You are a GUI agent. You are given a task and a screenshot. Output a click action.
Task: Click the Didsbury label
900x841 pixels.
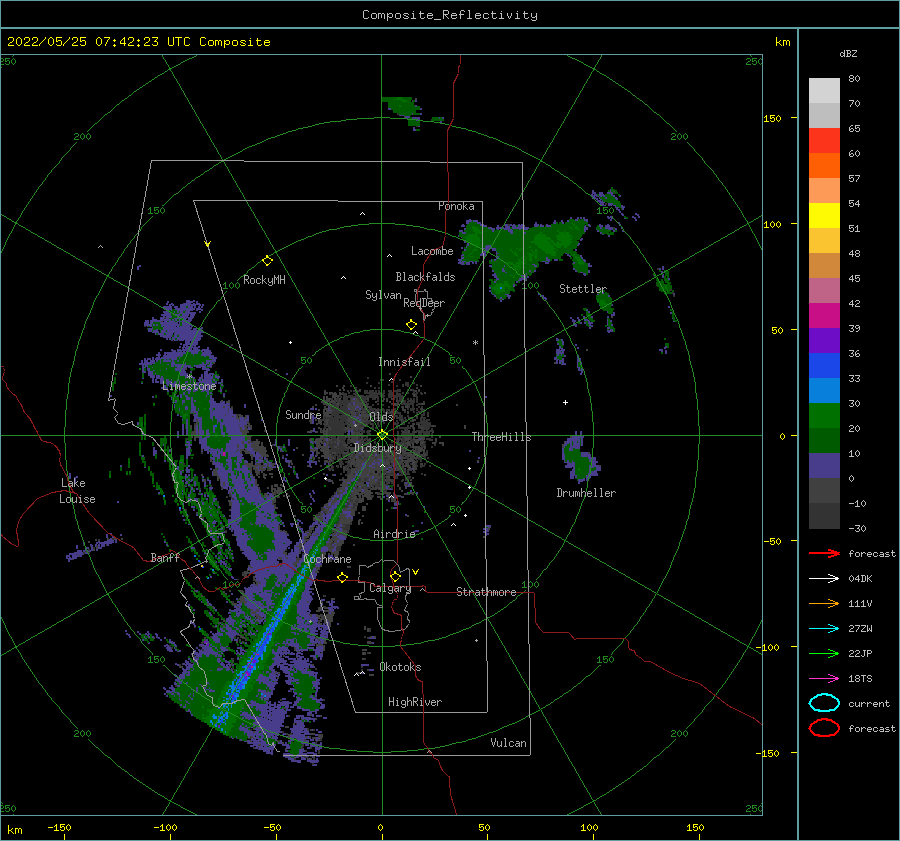pyautogui.click(x=377, y=448)
